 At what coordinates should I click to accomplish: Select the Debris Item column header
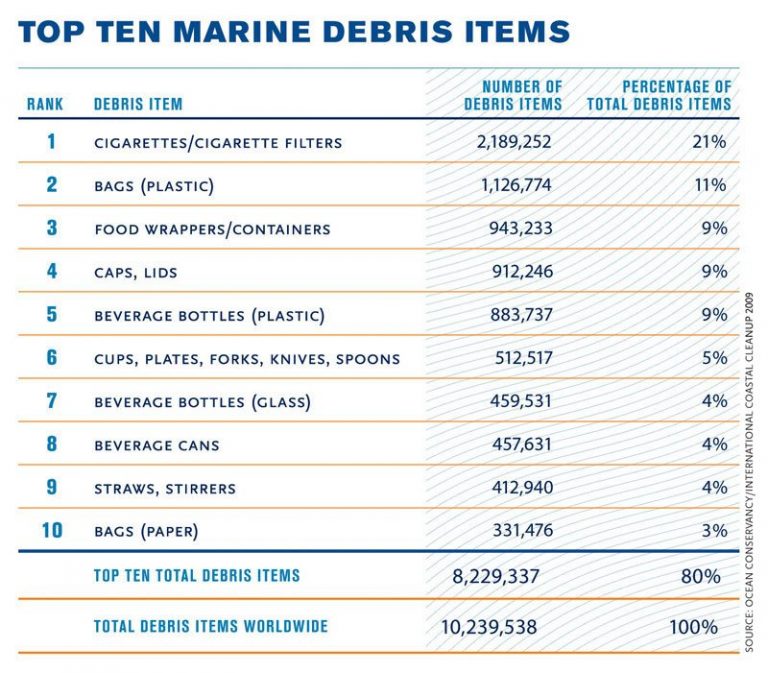(x=138, y=104)
